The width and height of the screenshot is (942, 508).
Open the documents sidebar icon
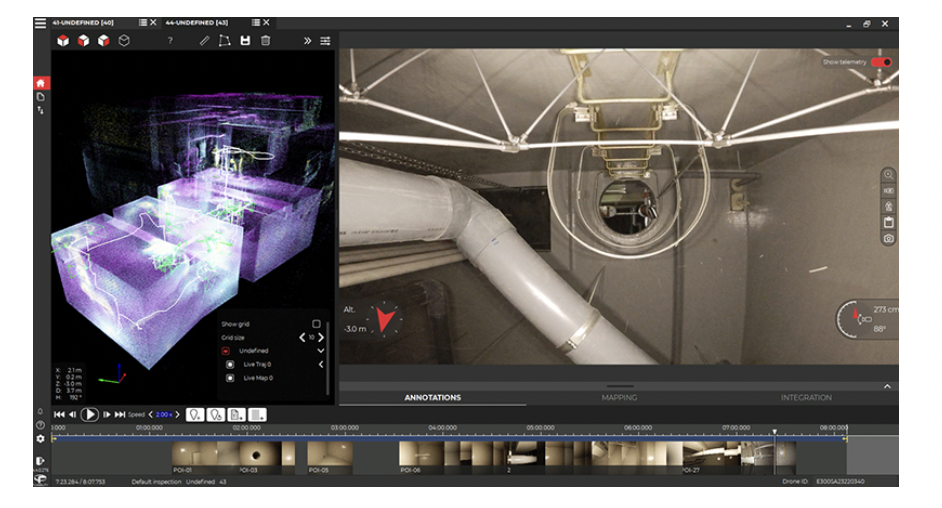(x=41, y=97)
